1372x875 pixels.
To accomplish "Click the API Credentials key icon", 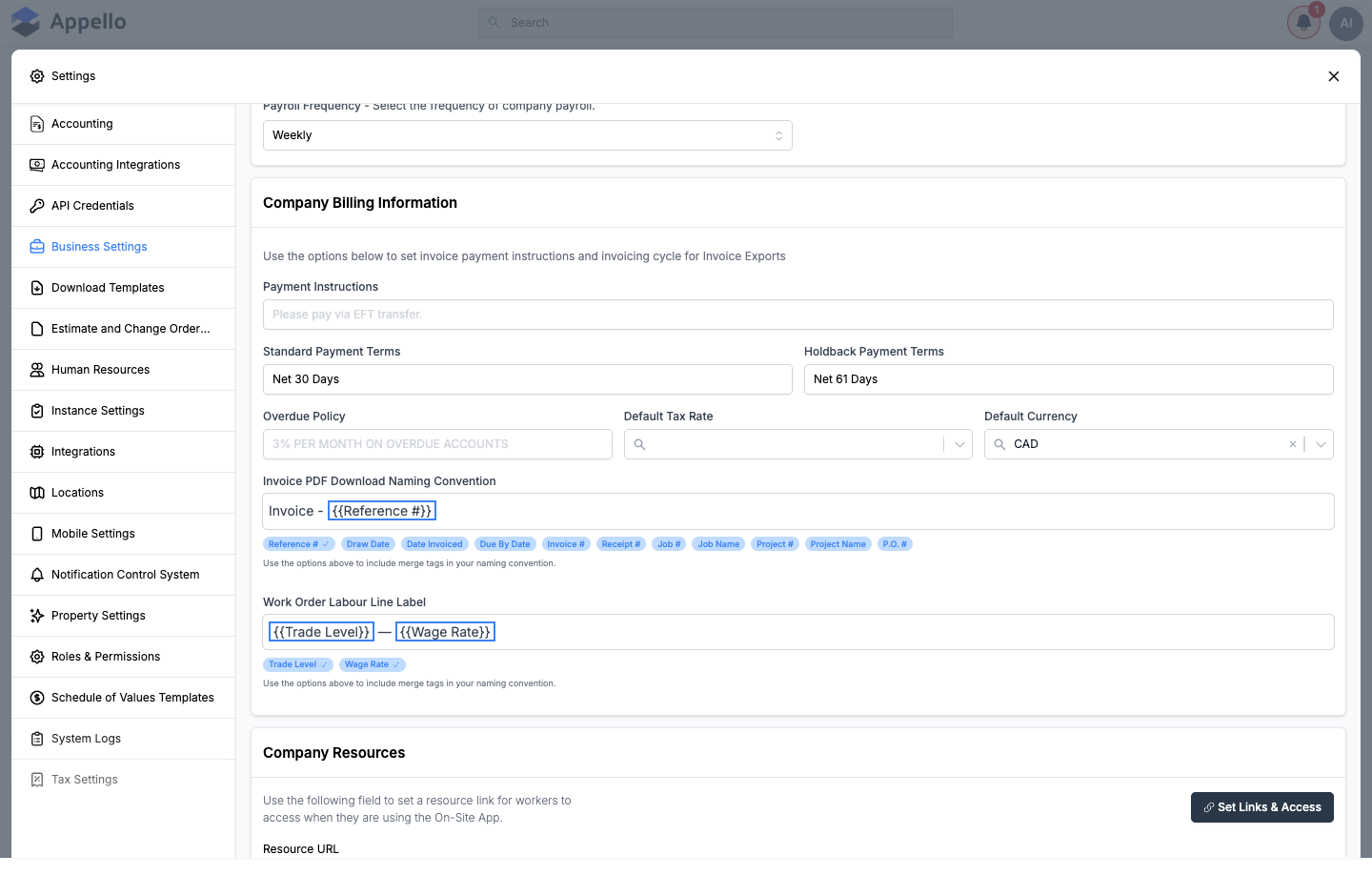I will [x=37, y=206].
